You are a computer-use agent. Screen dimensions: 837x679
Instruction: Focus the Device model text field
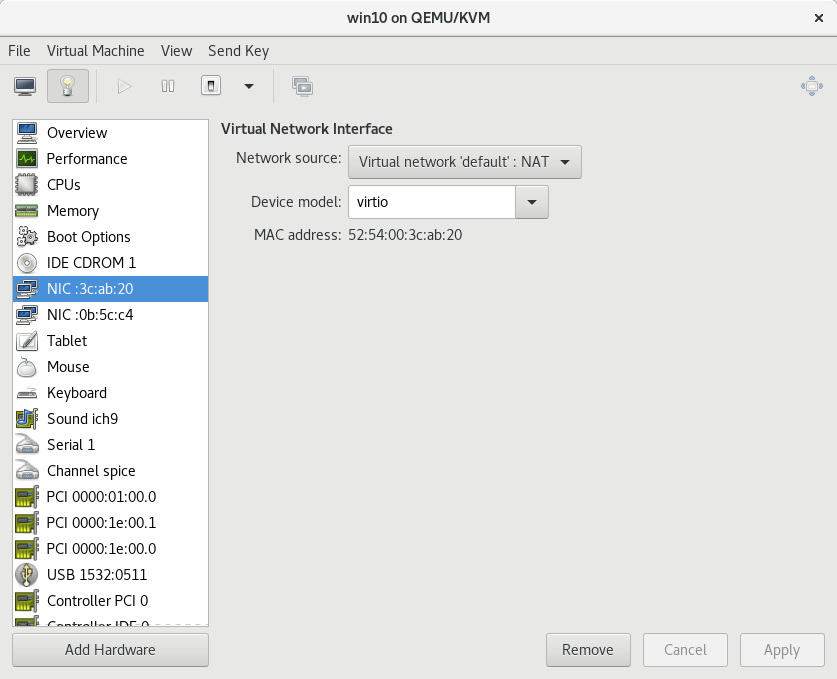pos(432,202)
